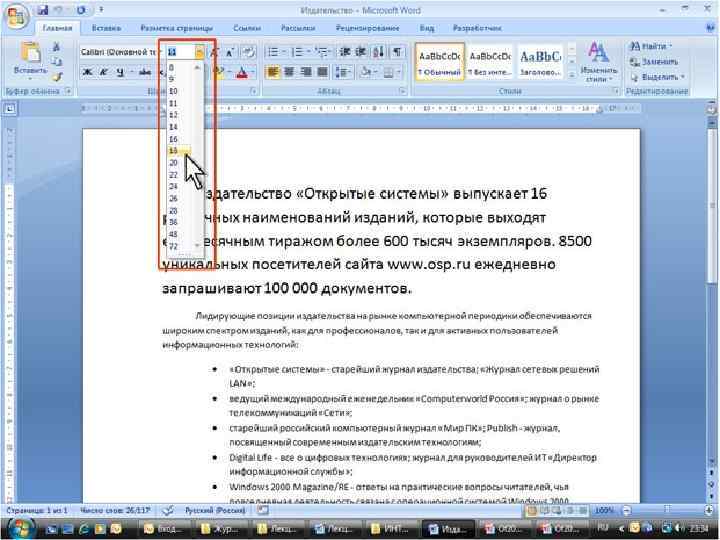This screenshot has height=540, width=720.
Task: Apply Заголовок heading style
Action: tap(540, 62)
